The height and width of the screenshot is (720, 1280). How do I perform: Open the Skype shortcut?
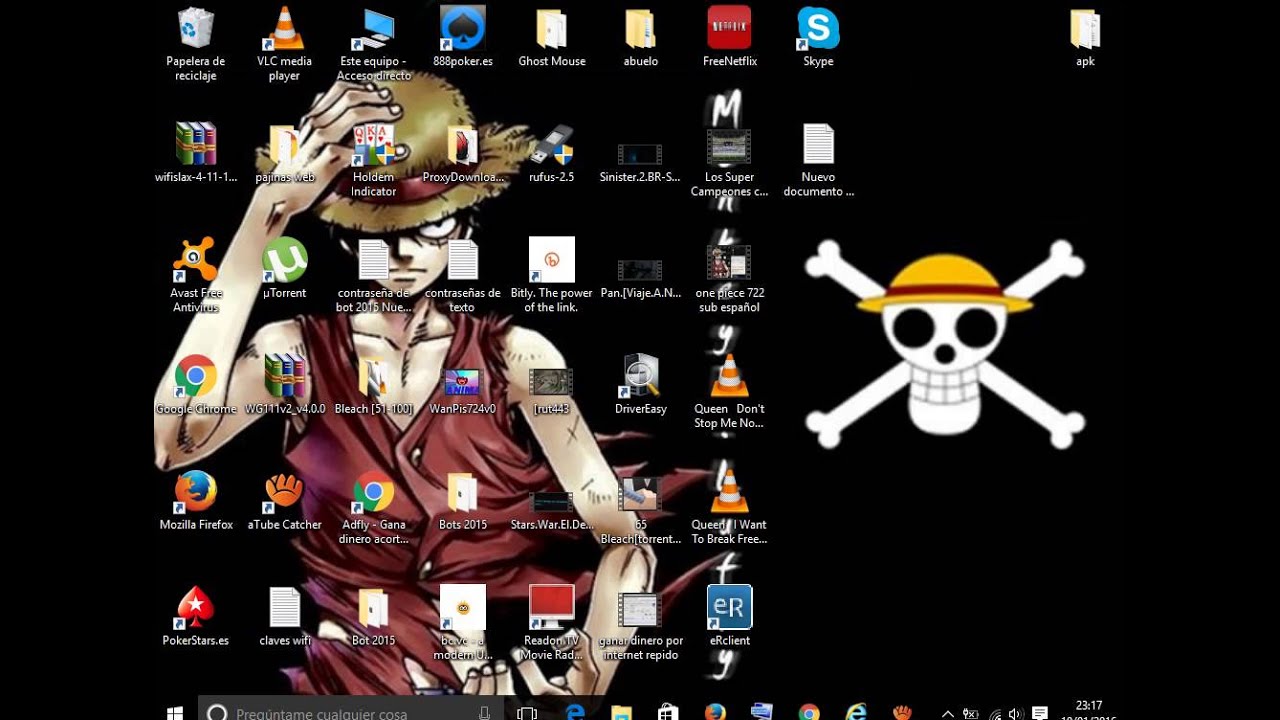point(818,38)
